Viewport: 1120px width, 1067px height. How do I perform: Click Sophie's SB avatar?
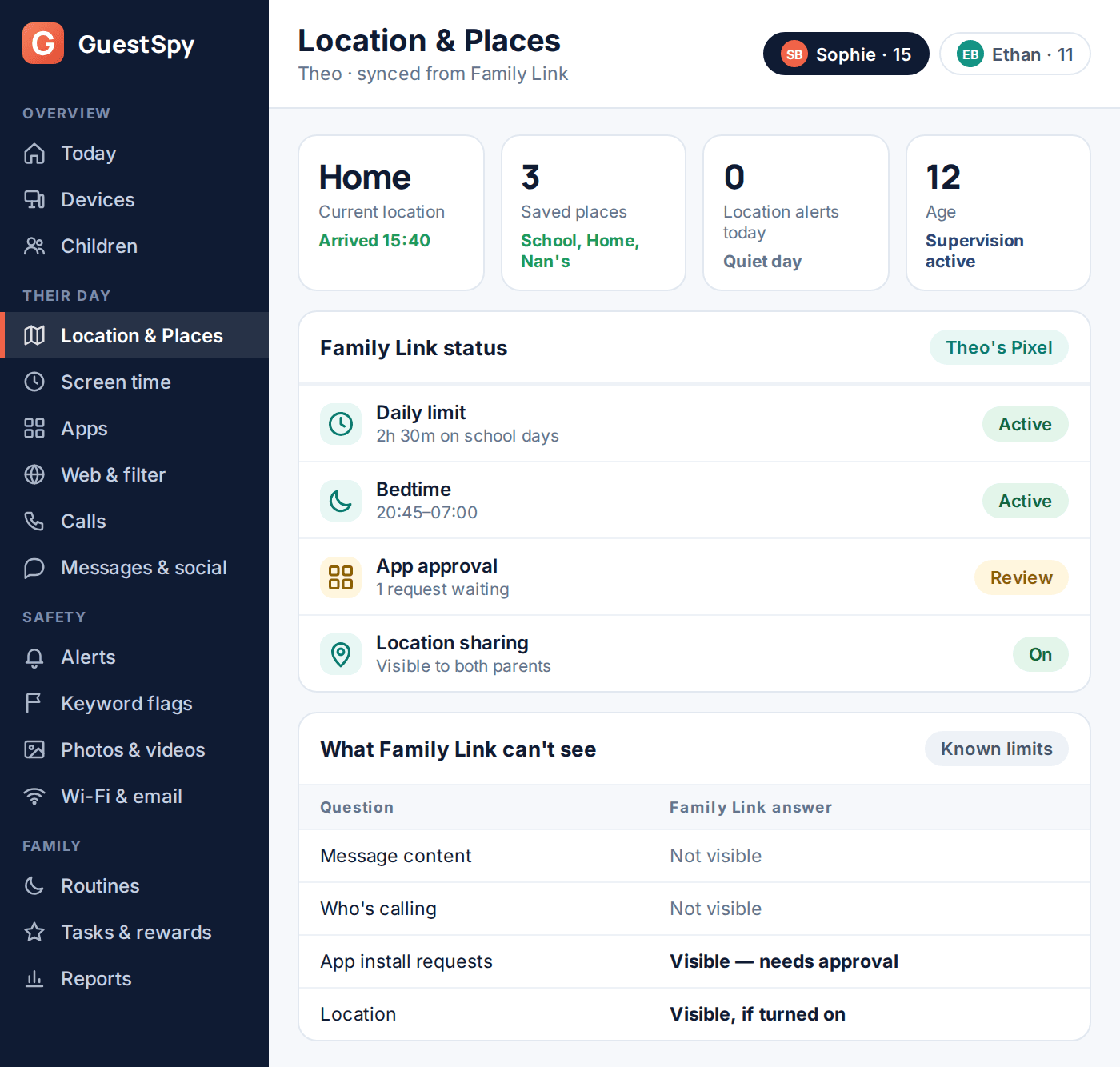(794, 54)
